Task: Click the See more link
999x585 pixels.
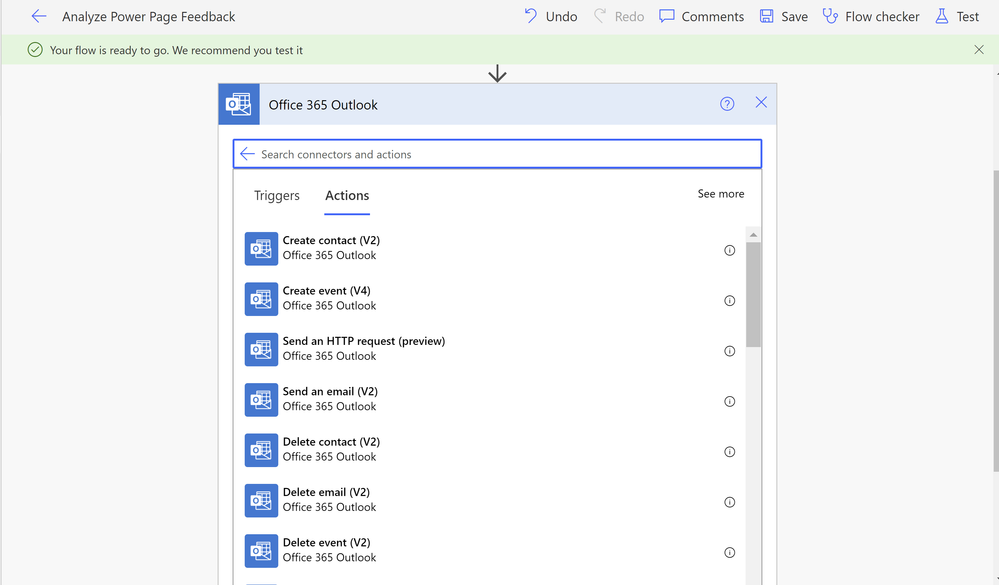Action: [x=721, y=194]
